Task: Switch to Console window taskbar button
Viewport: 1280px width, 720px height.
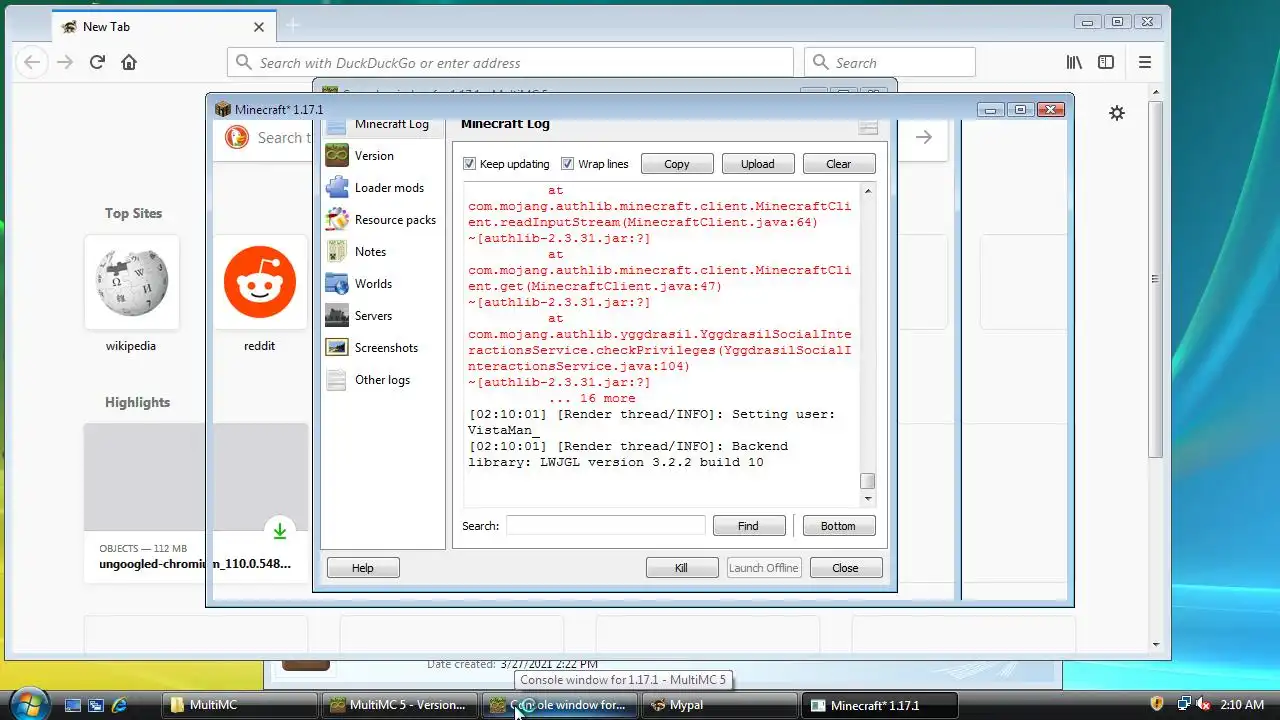Action: point(558,705)
